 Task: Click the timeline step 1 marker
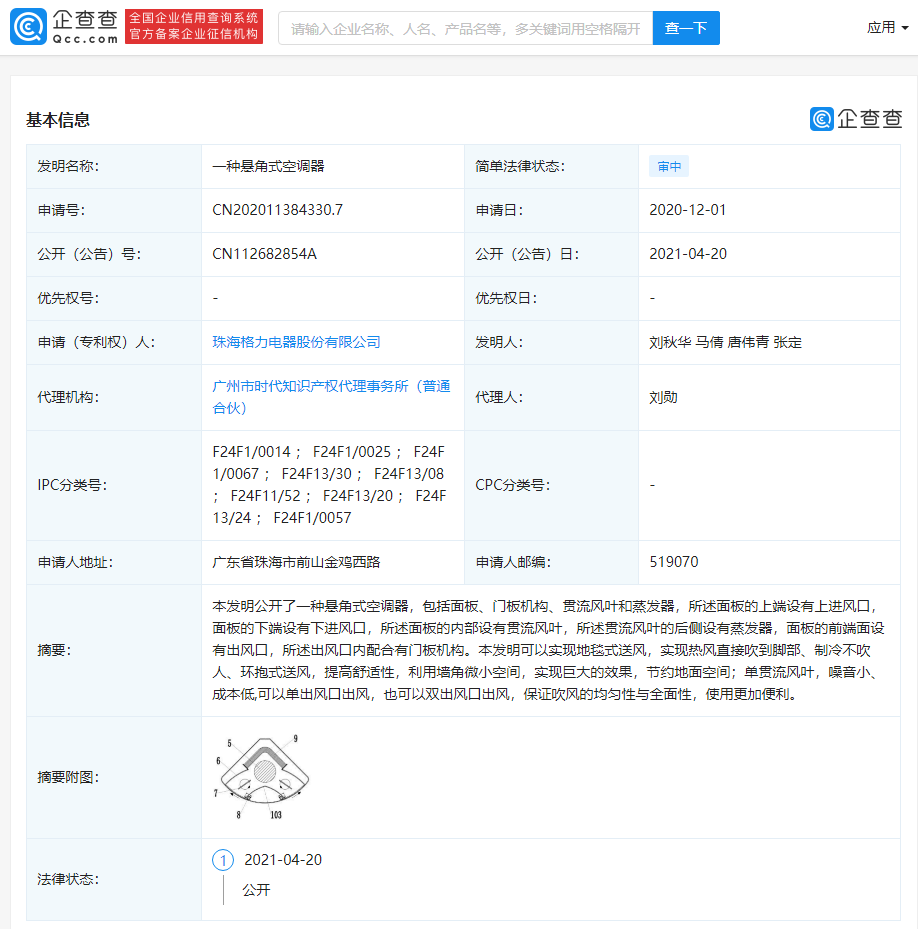(223, 860)
